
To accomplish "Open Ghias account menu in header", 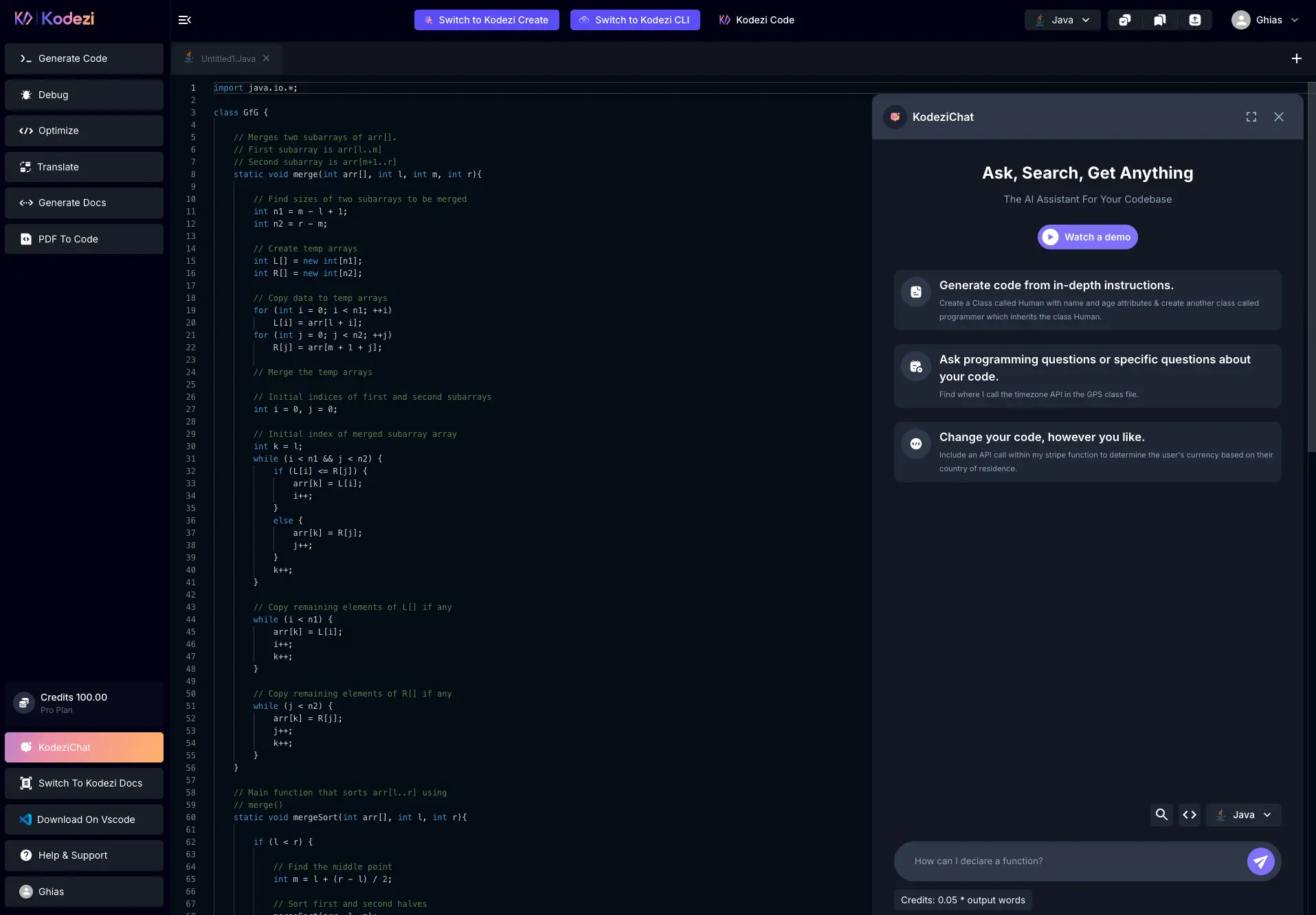I will pyautogui.click(x=1265, y=20).
